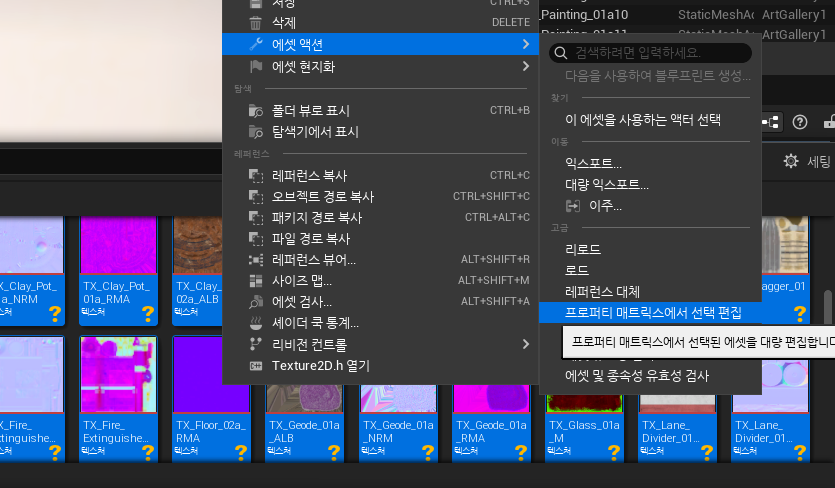Open 사이즈 맵 from the menu
This screenshot has width=835, height=488.
[x=379, y=281]
